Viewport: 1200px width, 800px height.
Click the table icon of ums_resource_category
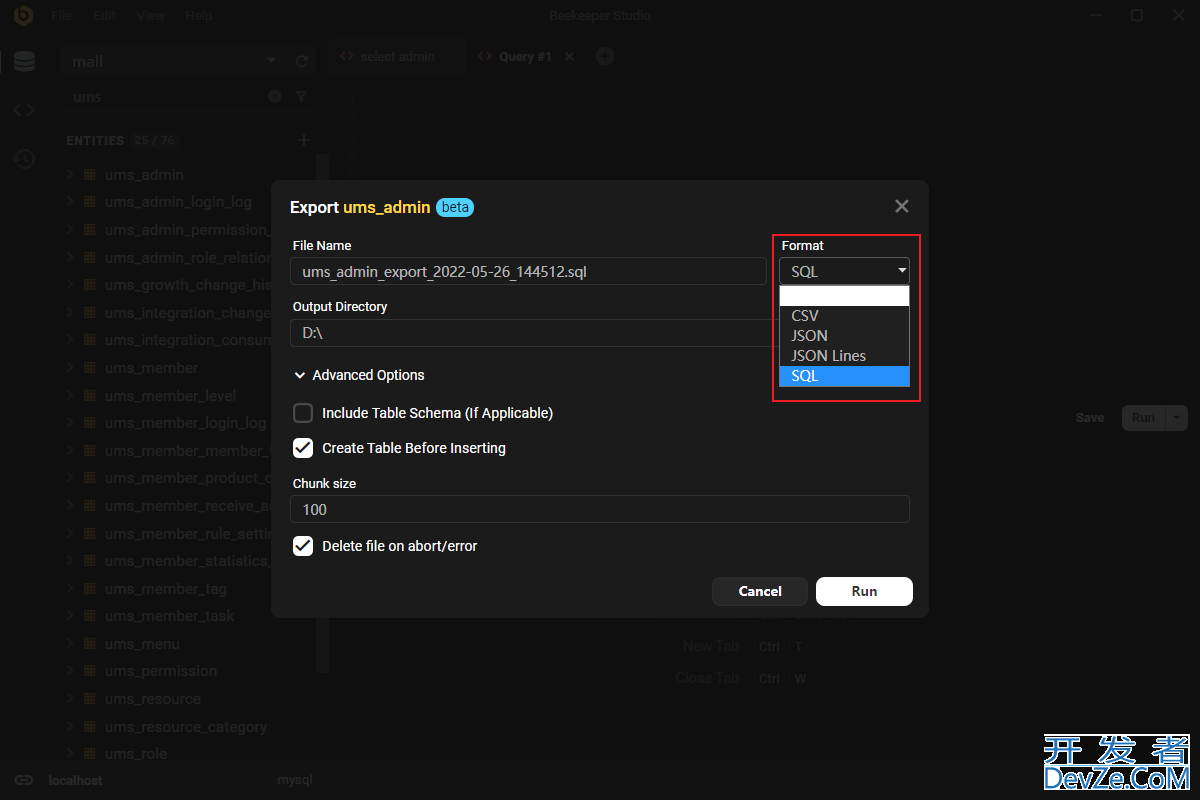tap(90, 727)
